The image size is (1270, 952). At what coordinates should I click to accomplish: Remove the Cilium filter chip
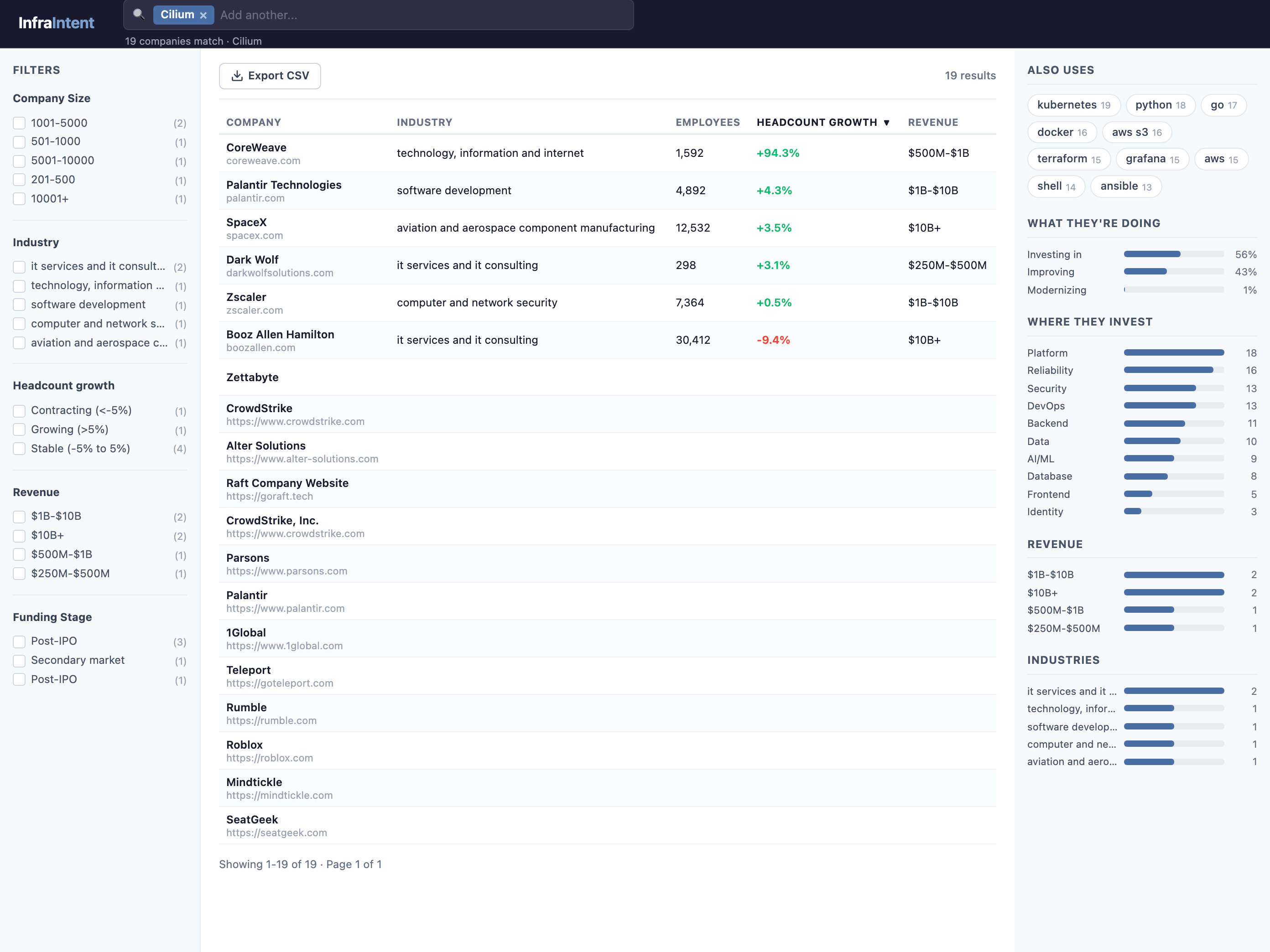point(204,15)
